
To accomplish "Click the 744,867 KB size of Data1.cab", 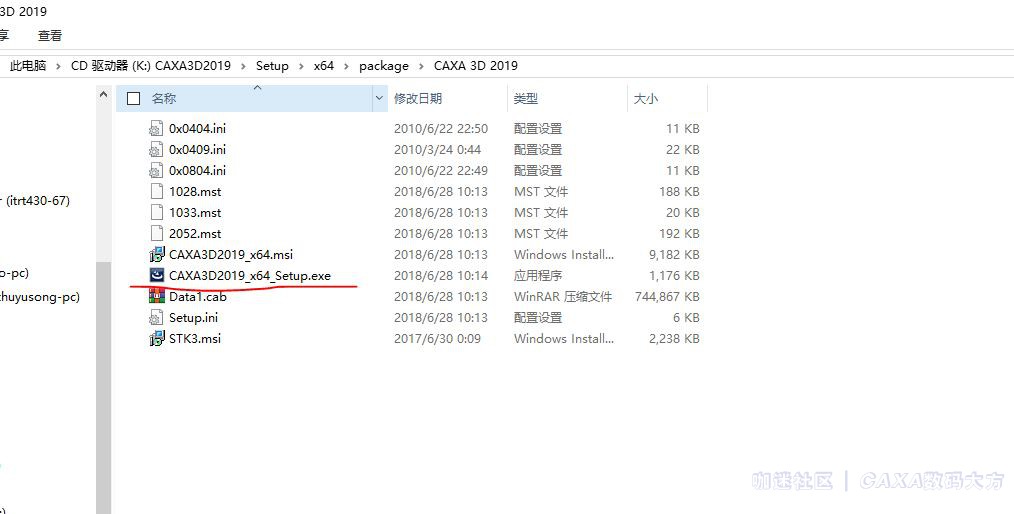I will tap(667, 297).
